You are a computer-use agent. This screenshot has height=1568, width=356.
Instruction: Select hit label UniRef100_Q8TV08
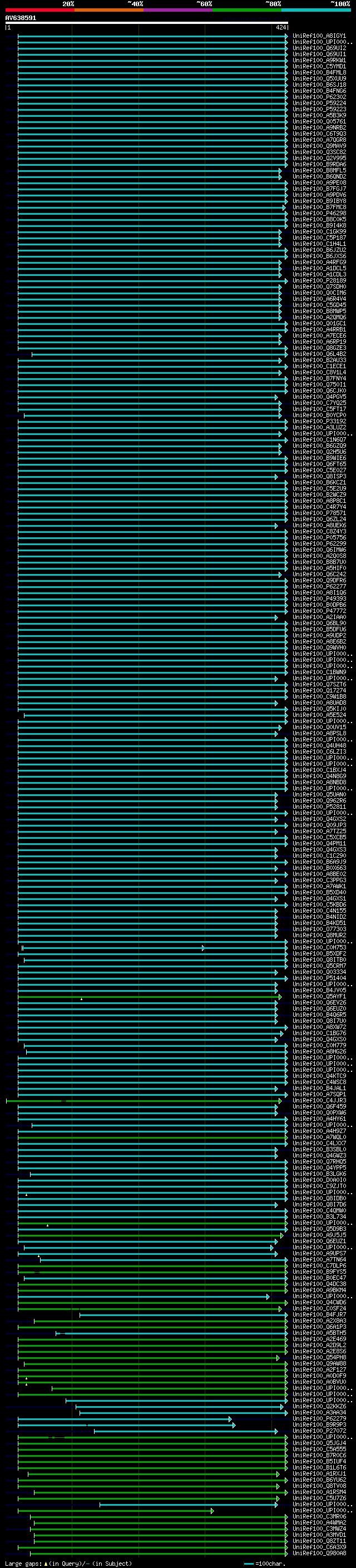[x=319, y=1486]
